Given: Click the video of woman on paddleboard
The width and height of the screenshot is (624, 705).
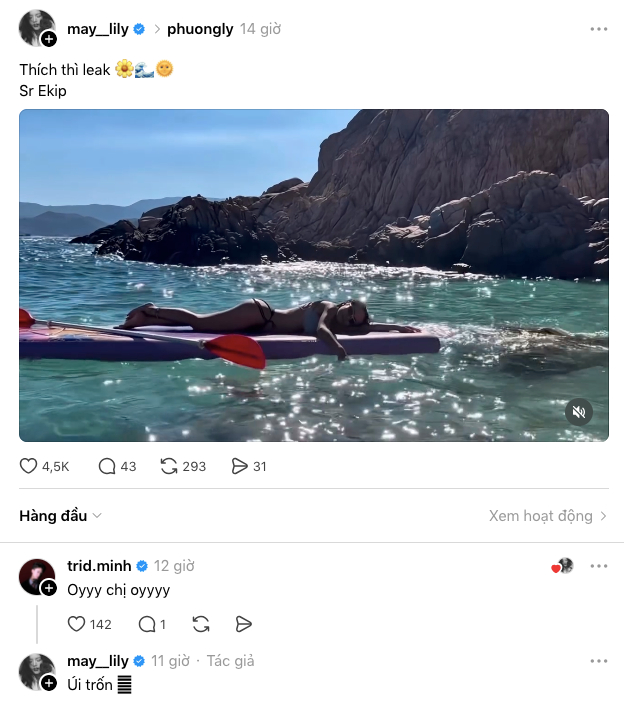Looking at the screenshot, I should (x=313, y=275).
